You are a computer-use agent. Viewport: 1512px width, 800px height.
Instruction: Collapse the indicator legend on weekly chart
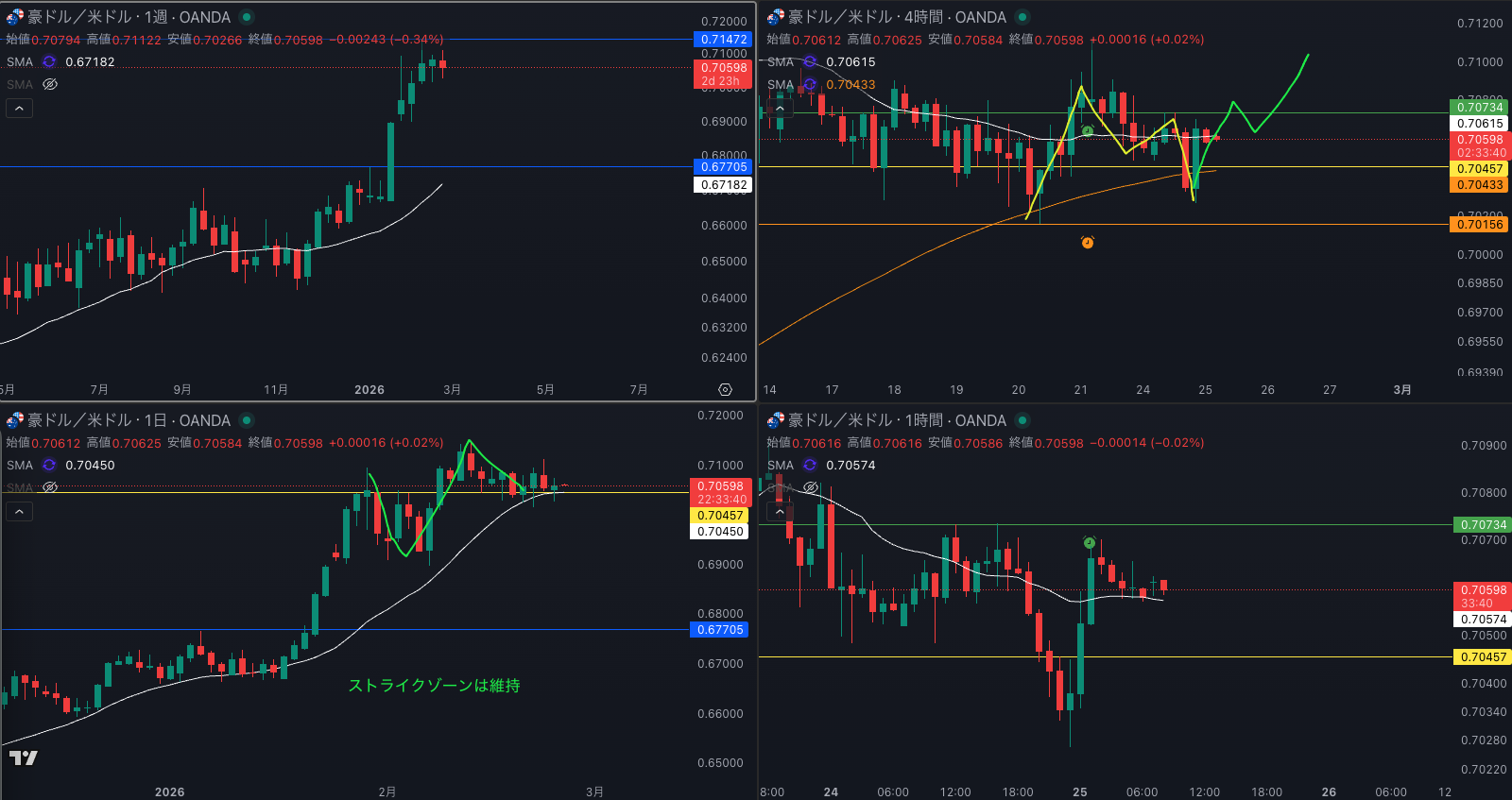[x=19, y=109]
